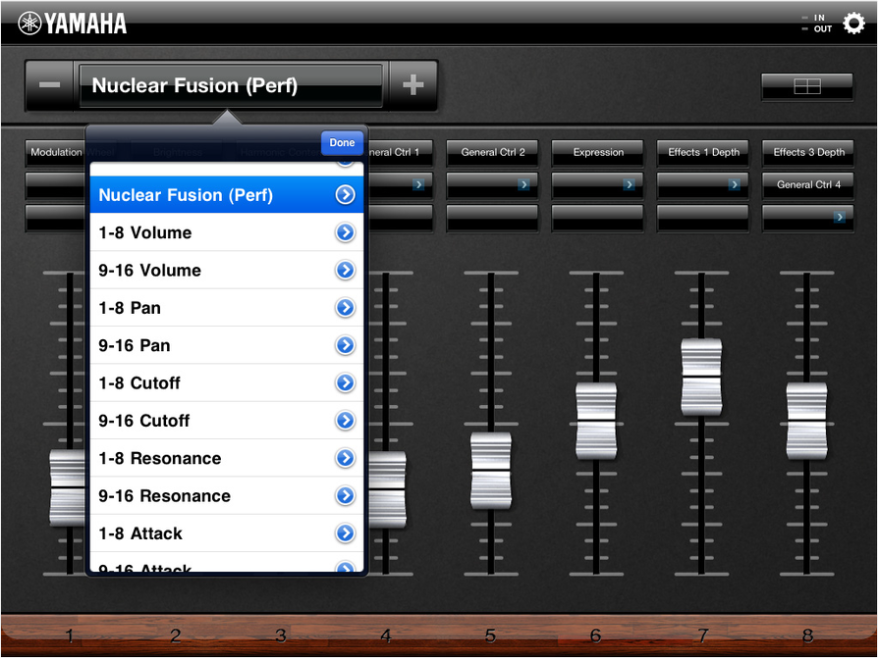Click the plus button beside template name
Screen dimensions: 878x658
pyautogui.click(x=413, y=85)
